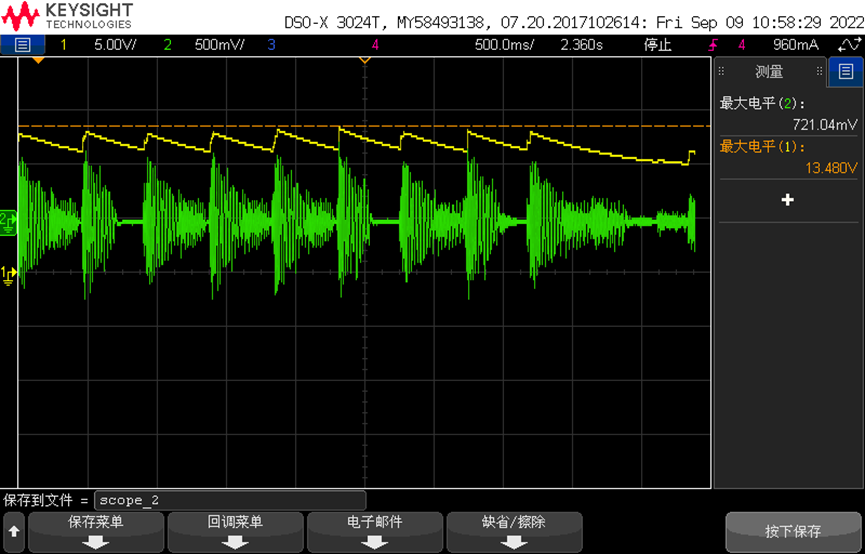This screenshot has width=865, height=554.
Task: Open the blue sidebar menu icon beside 测量
Action: pyautogui.click(x=845, y=71)
